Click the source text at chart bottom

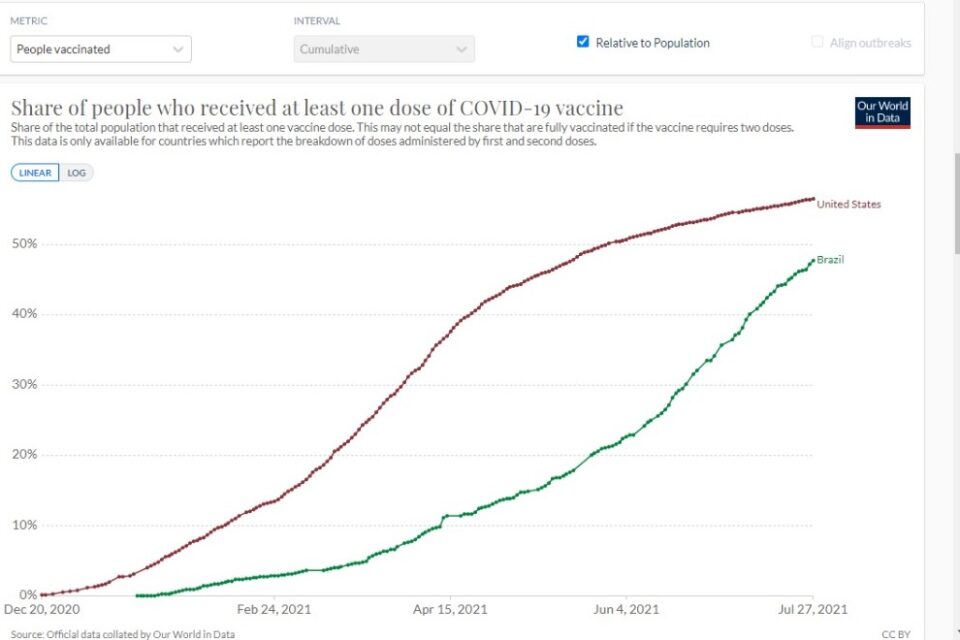122,634
